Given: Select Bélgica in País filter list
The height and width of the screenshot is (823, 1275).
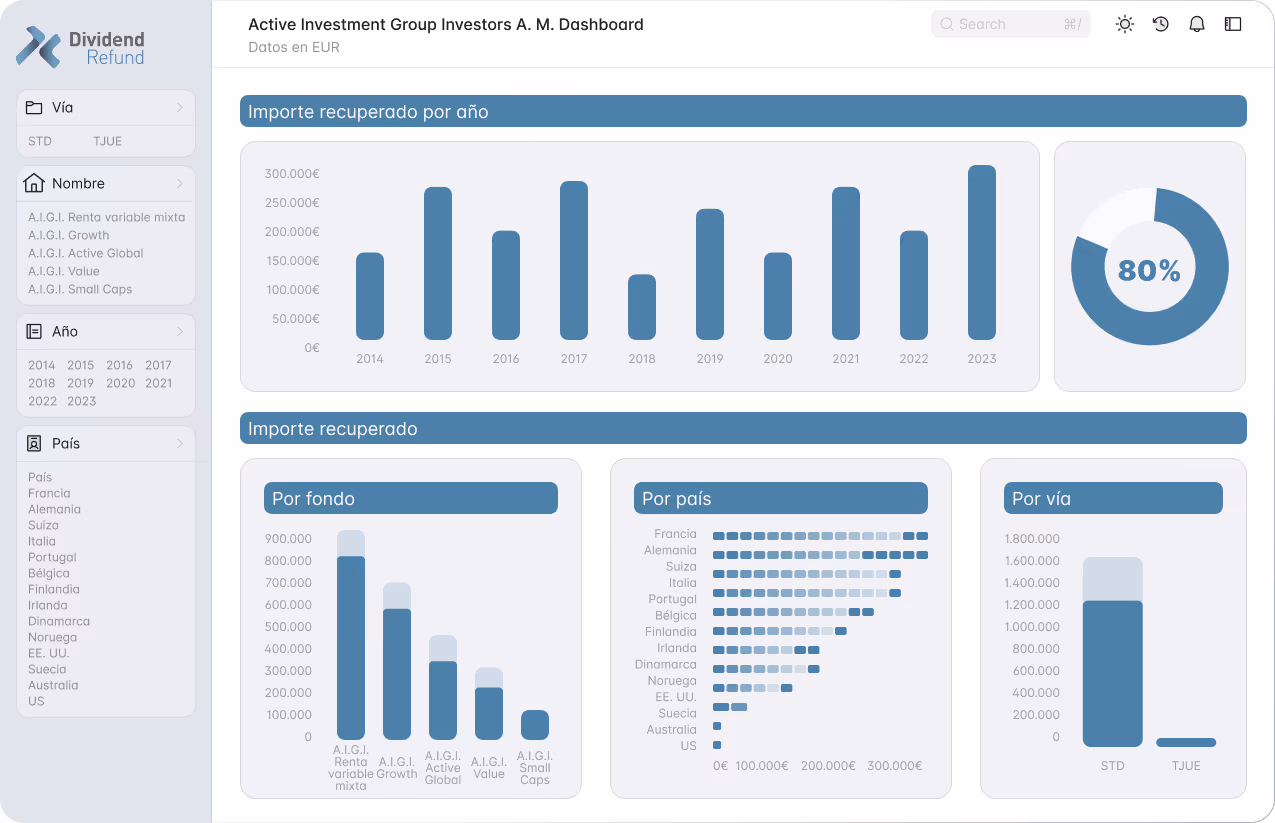Looking at the screenshot, I should click(x=49, y=573).
